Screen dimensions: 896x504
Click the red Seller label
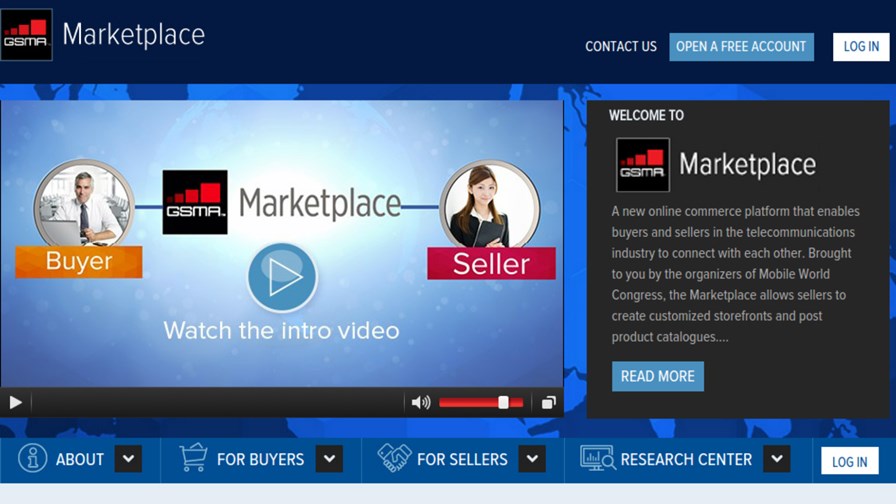point(491,263)
